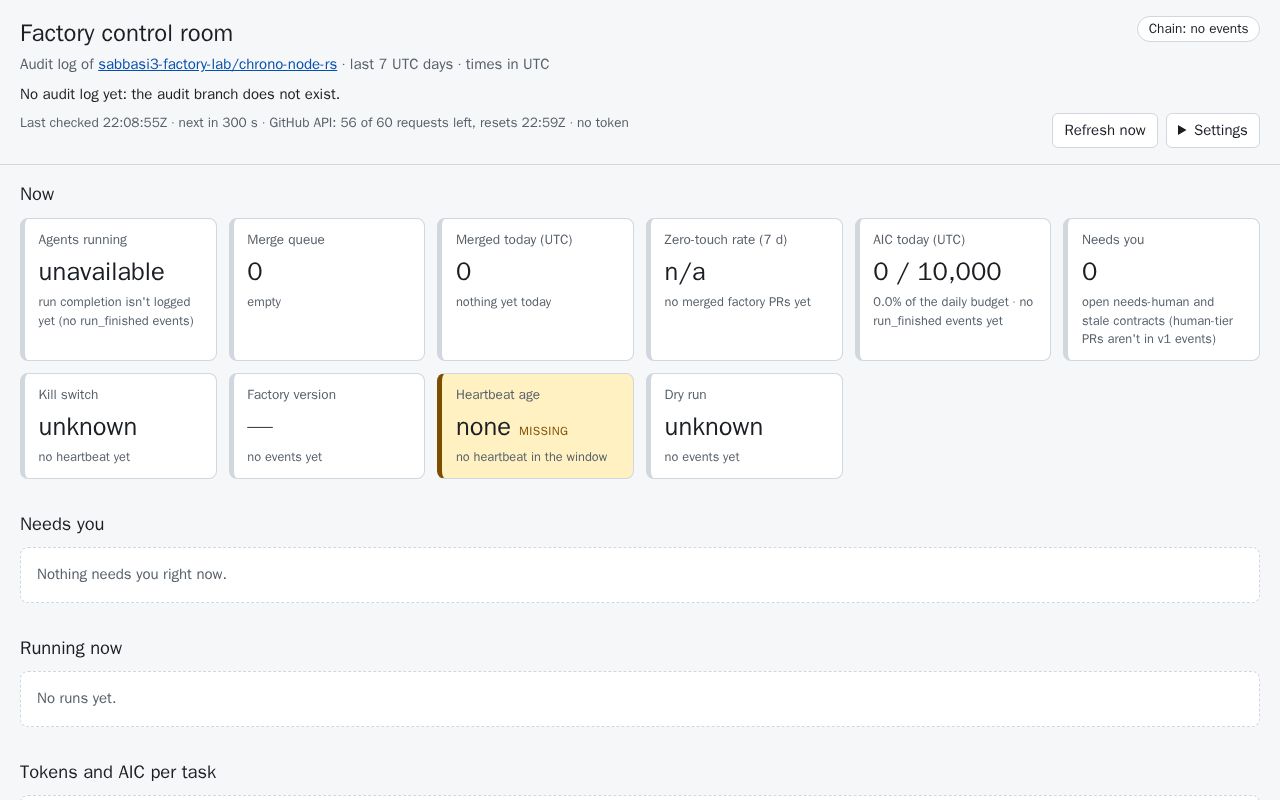1280x800 pixels.
Task: Click the 'Now' section heading
Action: 37,194
